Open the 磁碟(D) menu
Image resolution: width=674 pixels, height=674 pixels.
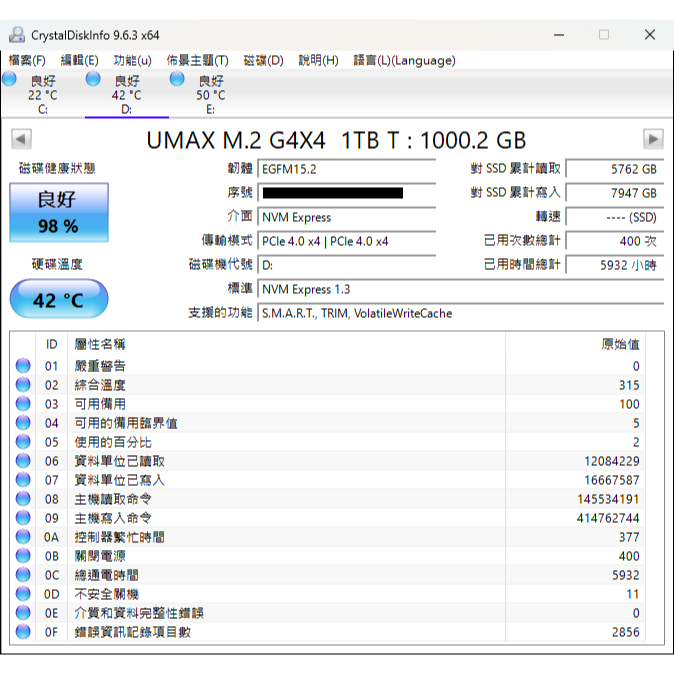coord(264,60)
